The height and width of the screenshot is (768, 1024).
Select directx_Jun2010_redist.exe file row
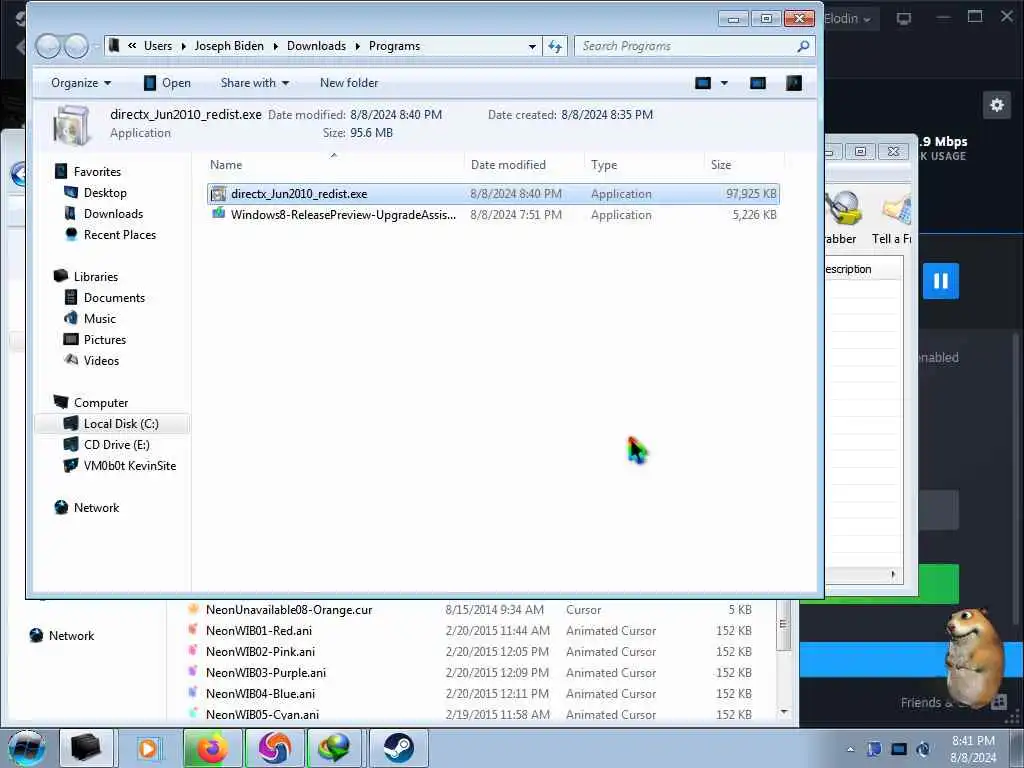coord(493,194)
